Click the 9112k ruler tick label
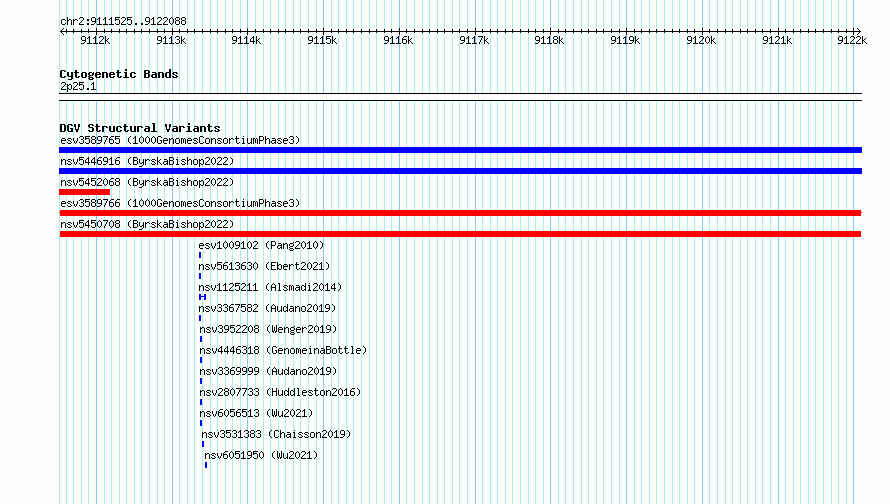The height and width of the screenshot is (504, 890). (95, 40)
